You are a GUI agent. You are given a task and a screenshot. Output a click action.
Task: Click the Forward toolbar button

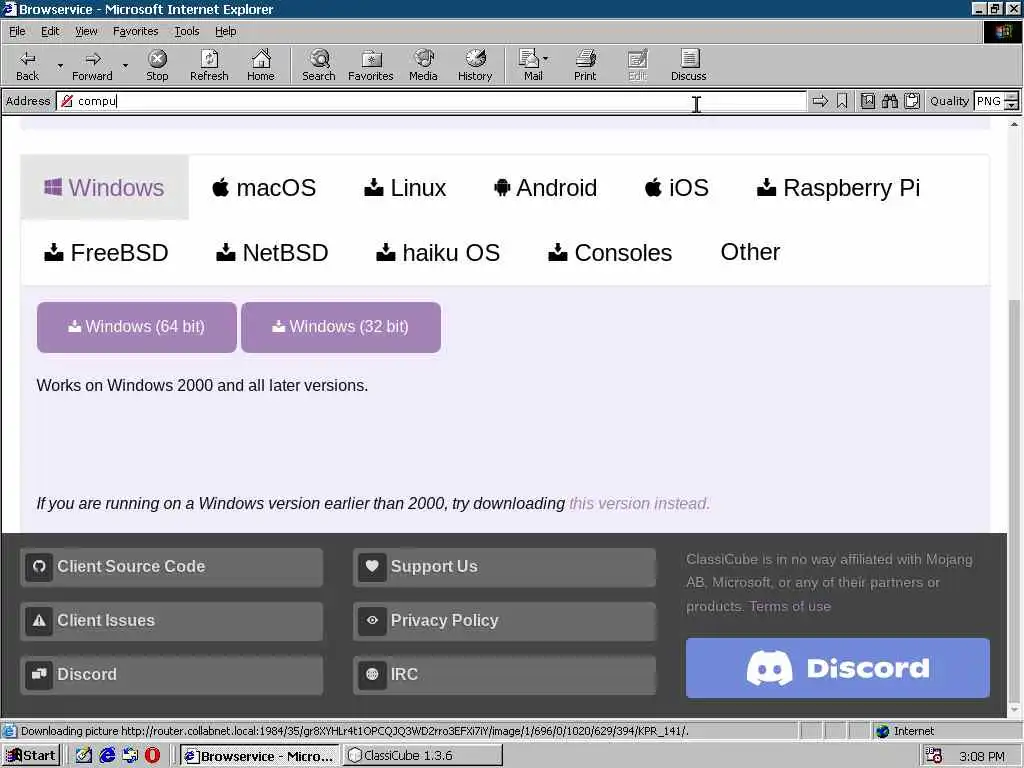(92, 65)
